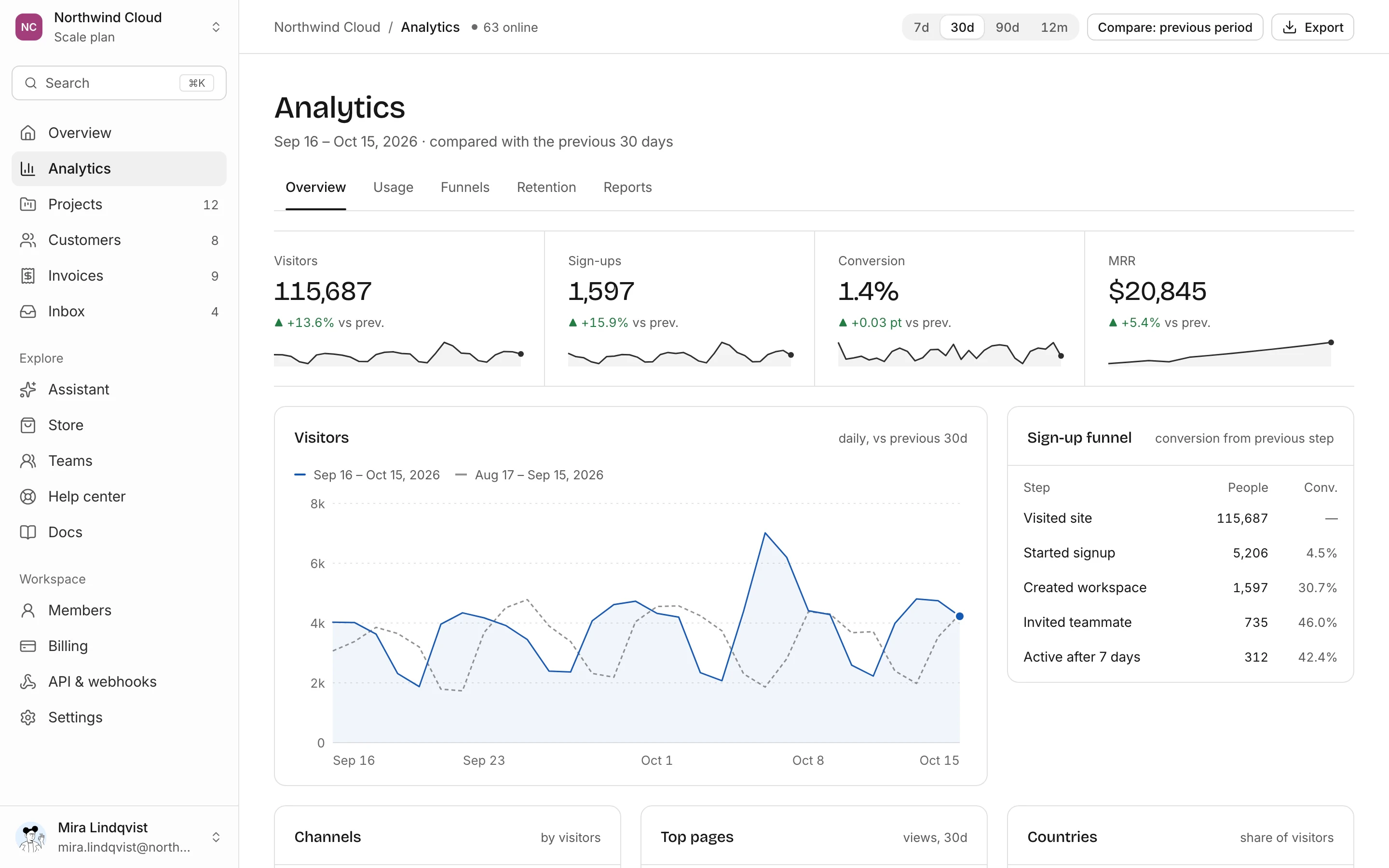Click the Sep 16 – Oct 15 legend entry
This screenshot has height=868, width=1389.
click(367, 475)
